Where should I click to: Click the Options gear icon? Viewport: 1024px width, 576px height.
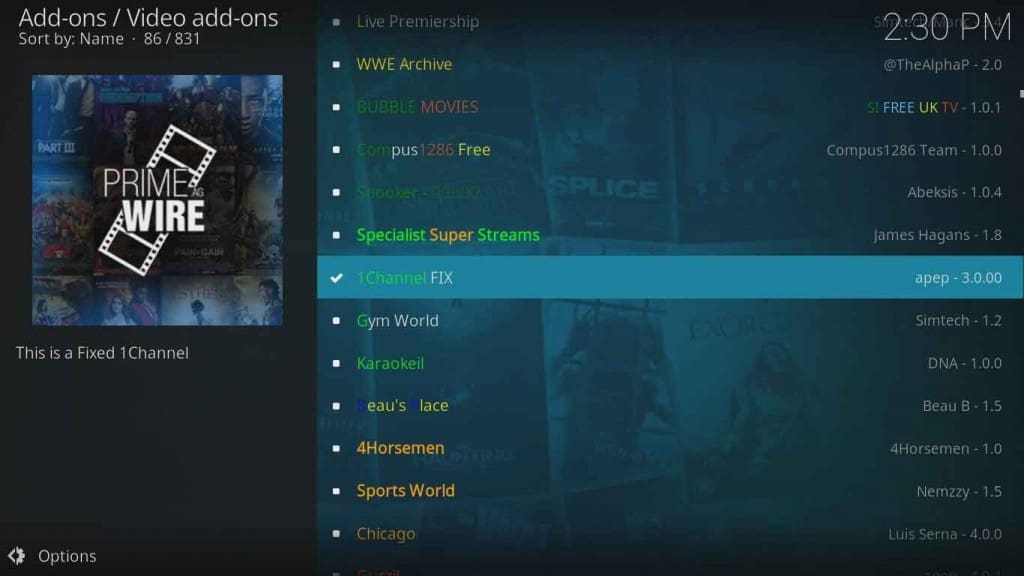(x=16, y=556)
